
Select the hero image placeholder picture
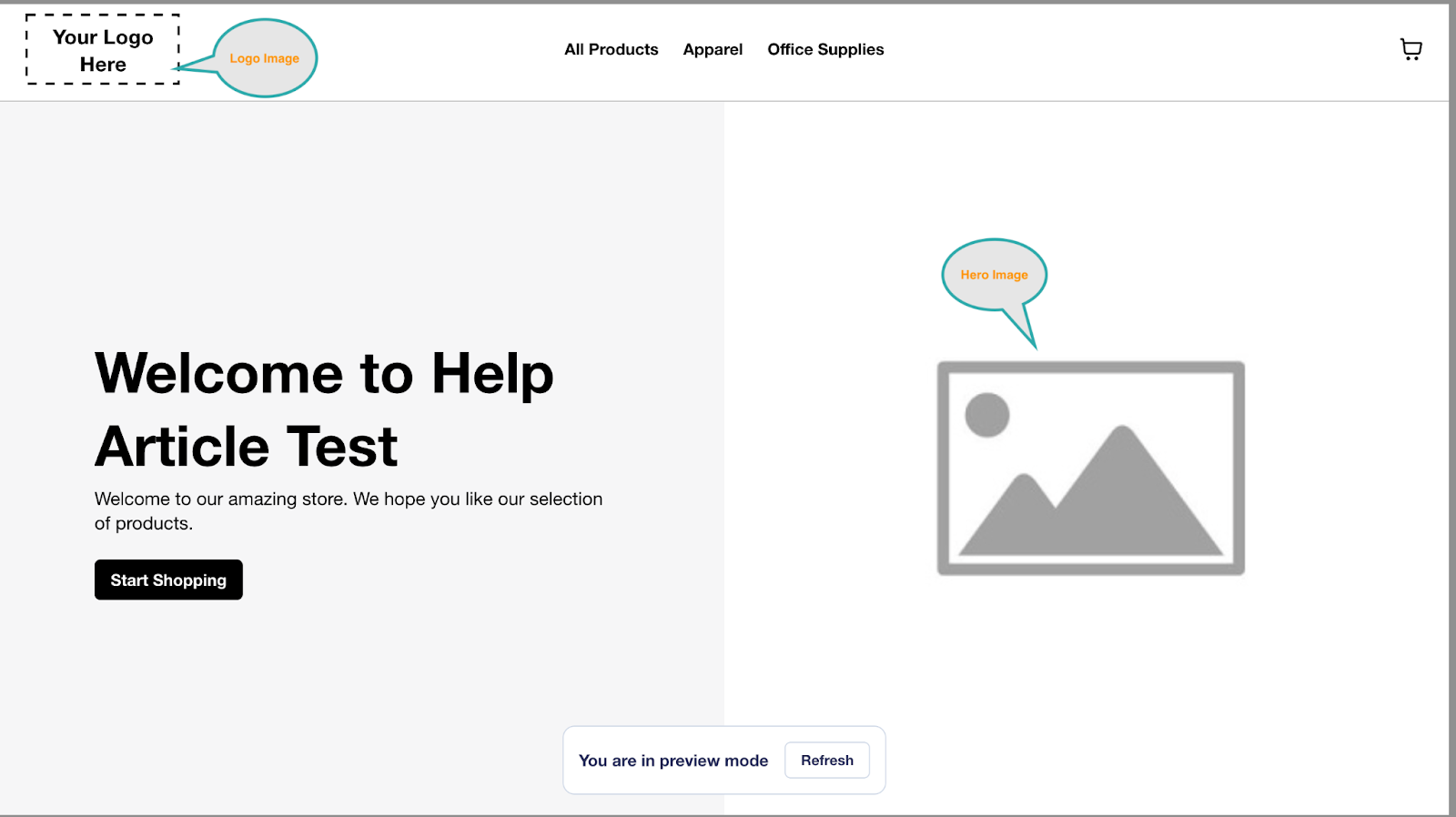click(1090, 469)
